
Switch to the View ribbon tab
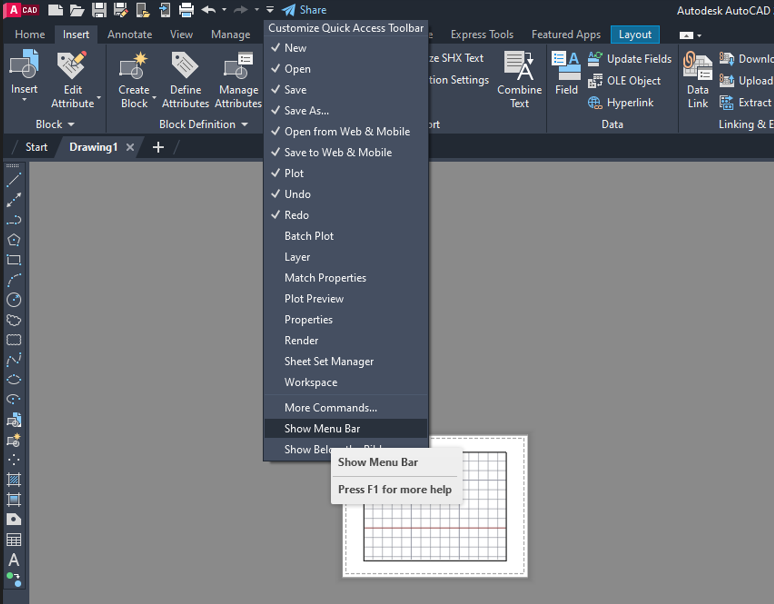tap(181, 35)
